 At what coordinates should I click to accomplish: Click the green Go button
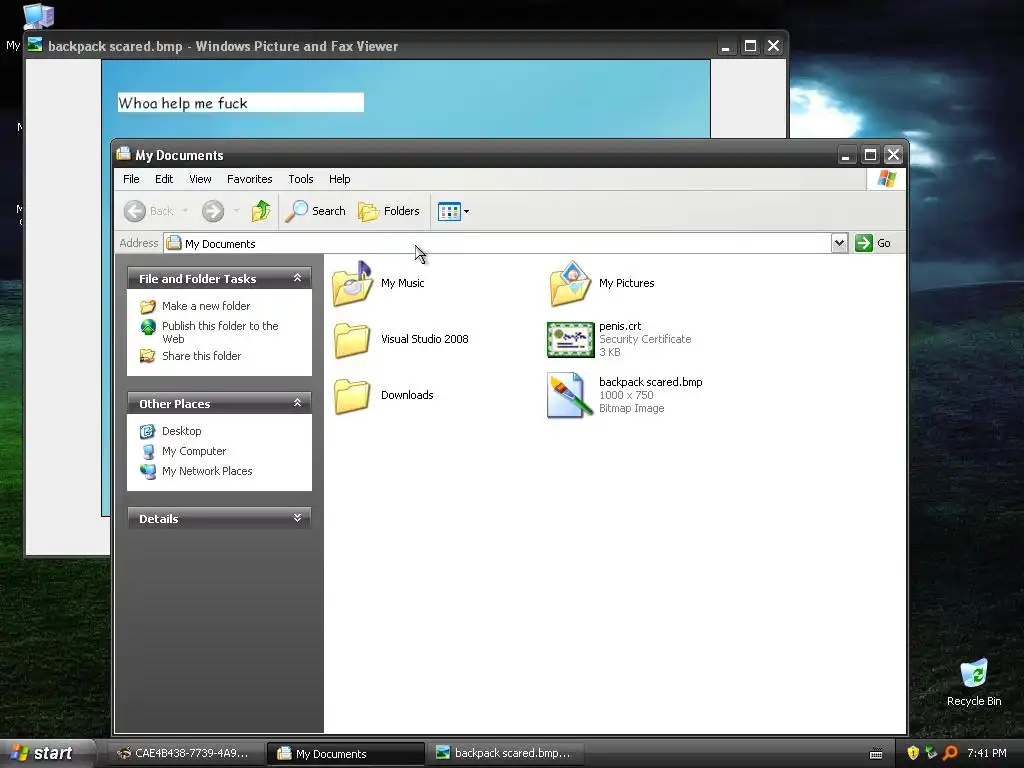click(x=873, y=243)
